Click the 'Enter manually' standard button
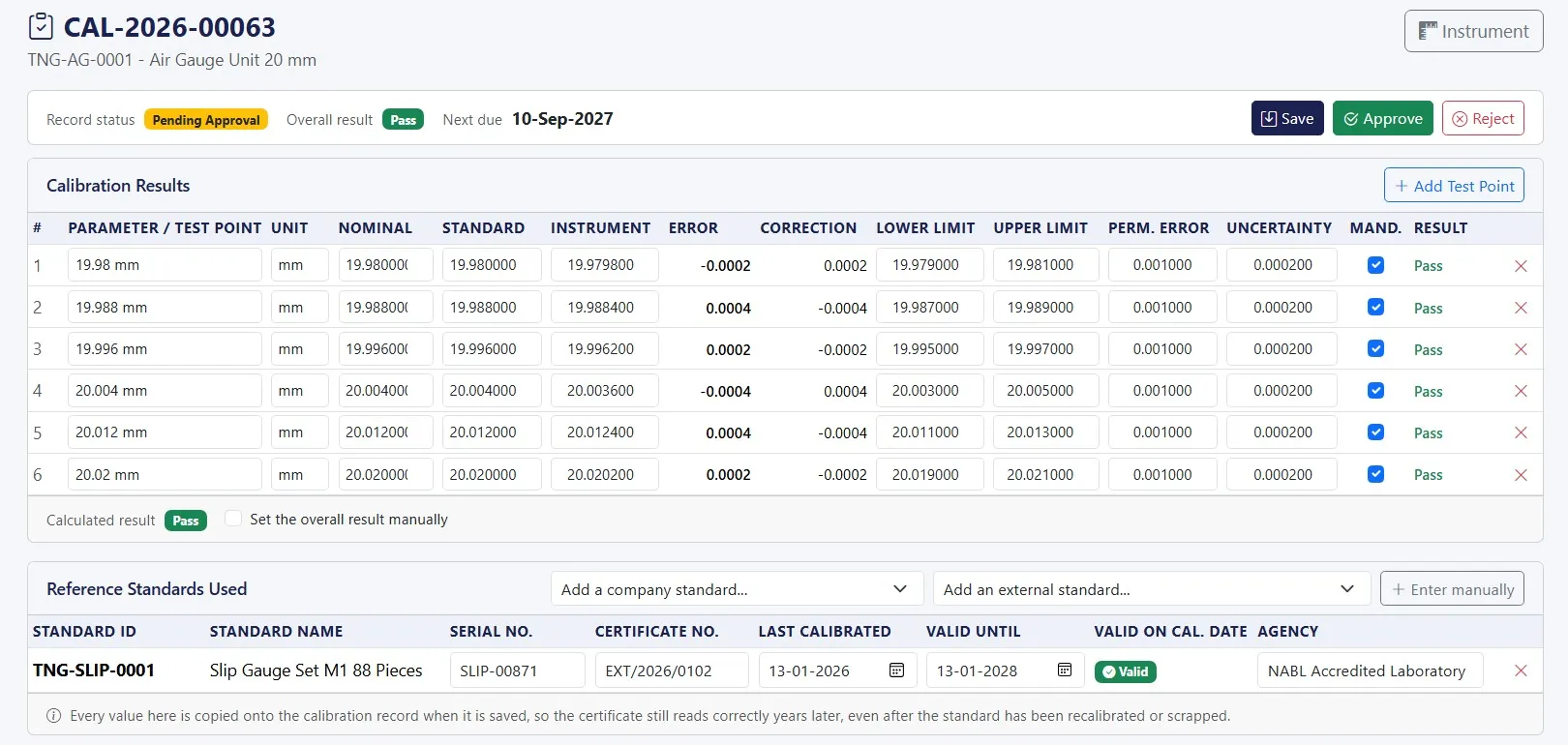The image size is (1568, 745). [1452, 589]
